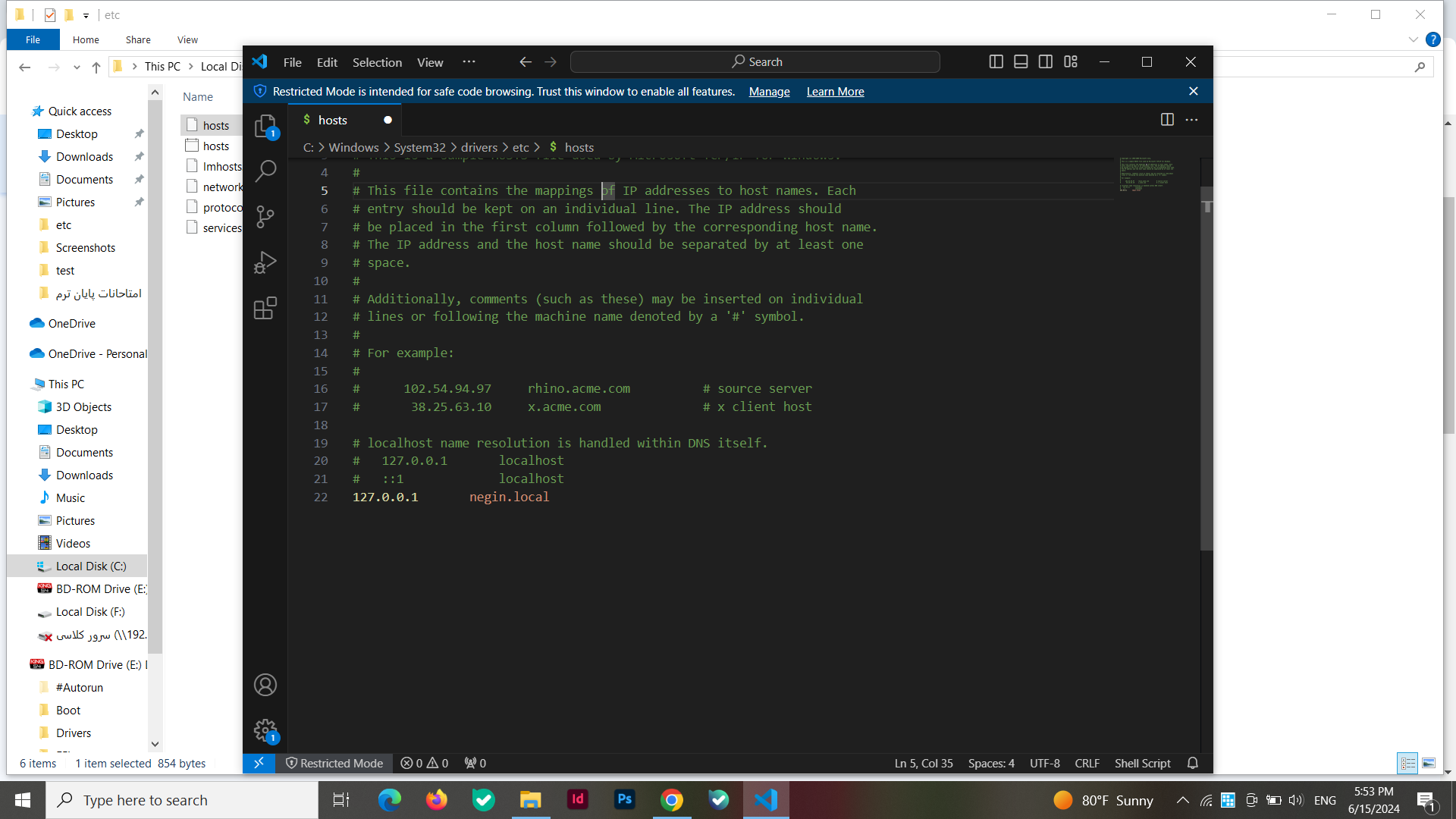Click the Run and Debug icon
Viewport: 1456px width, 819px height.
coord(265,262)
